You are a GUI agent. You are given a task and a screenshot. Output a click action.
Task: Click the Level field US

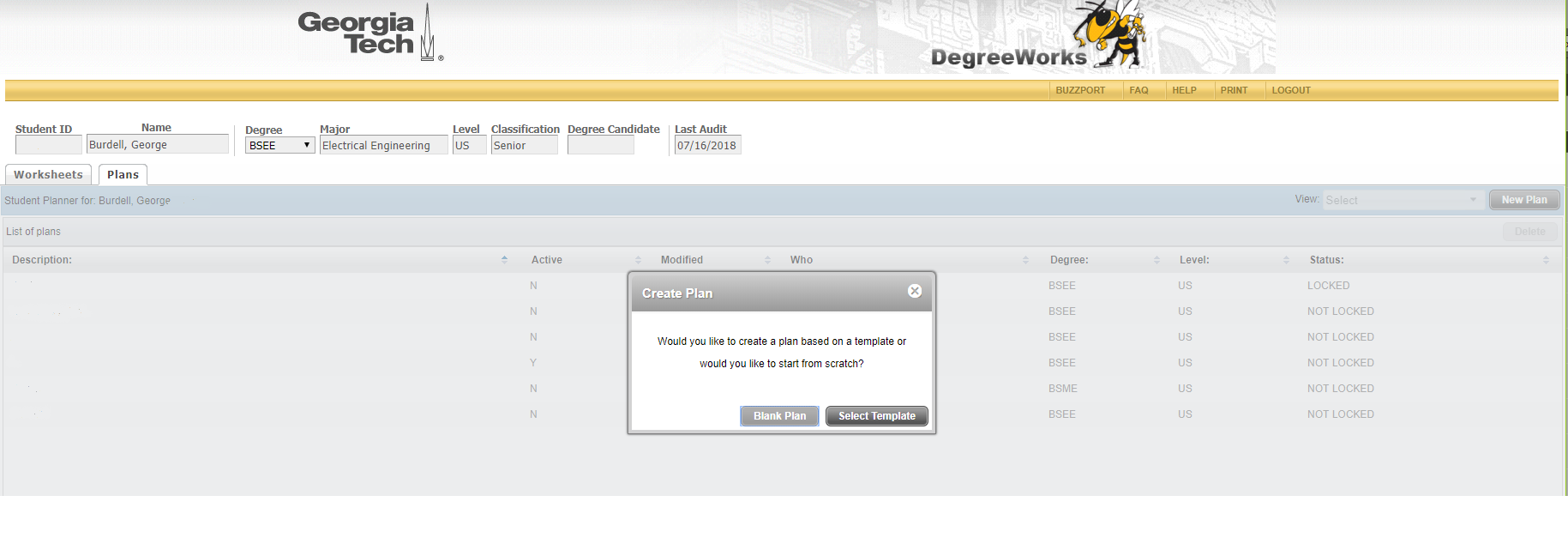(469, 146)
